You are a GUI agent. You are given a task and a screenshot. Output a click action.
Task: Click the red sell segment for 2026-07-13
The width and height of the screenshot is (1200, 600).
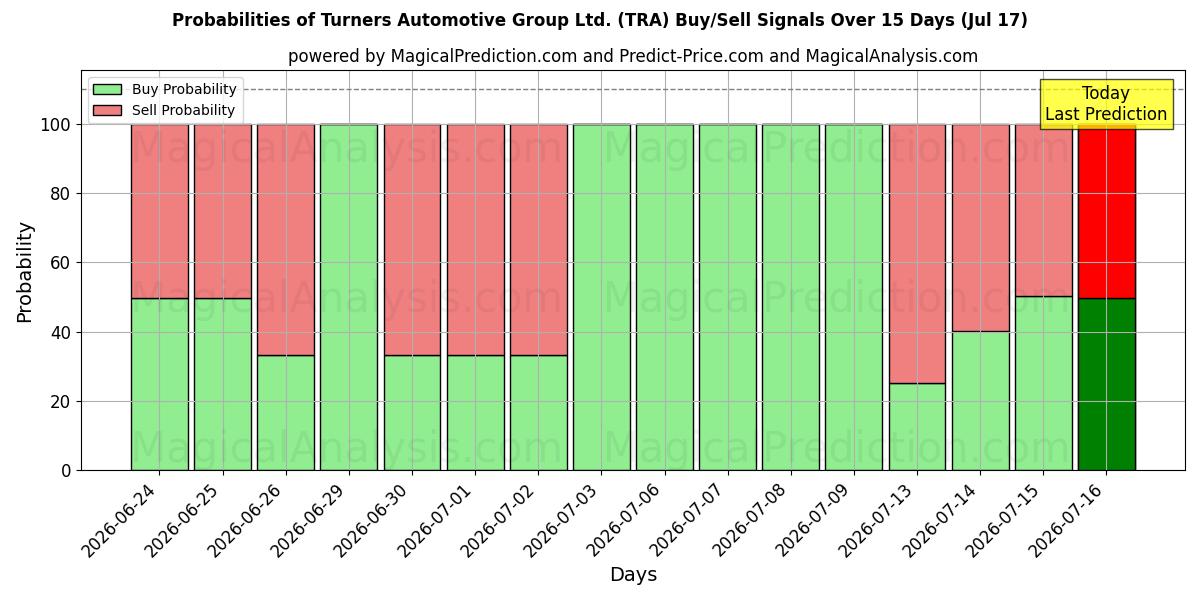[x=917, y=254]
